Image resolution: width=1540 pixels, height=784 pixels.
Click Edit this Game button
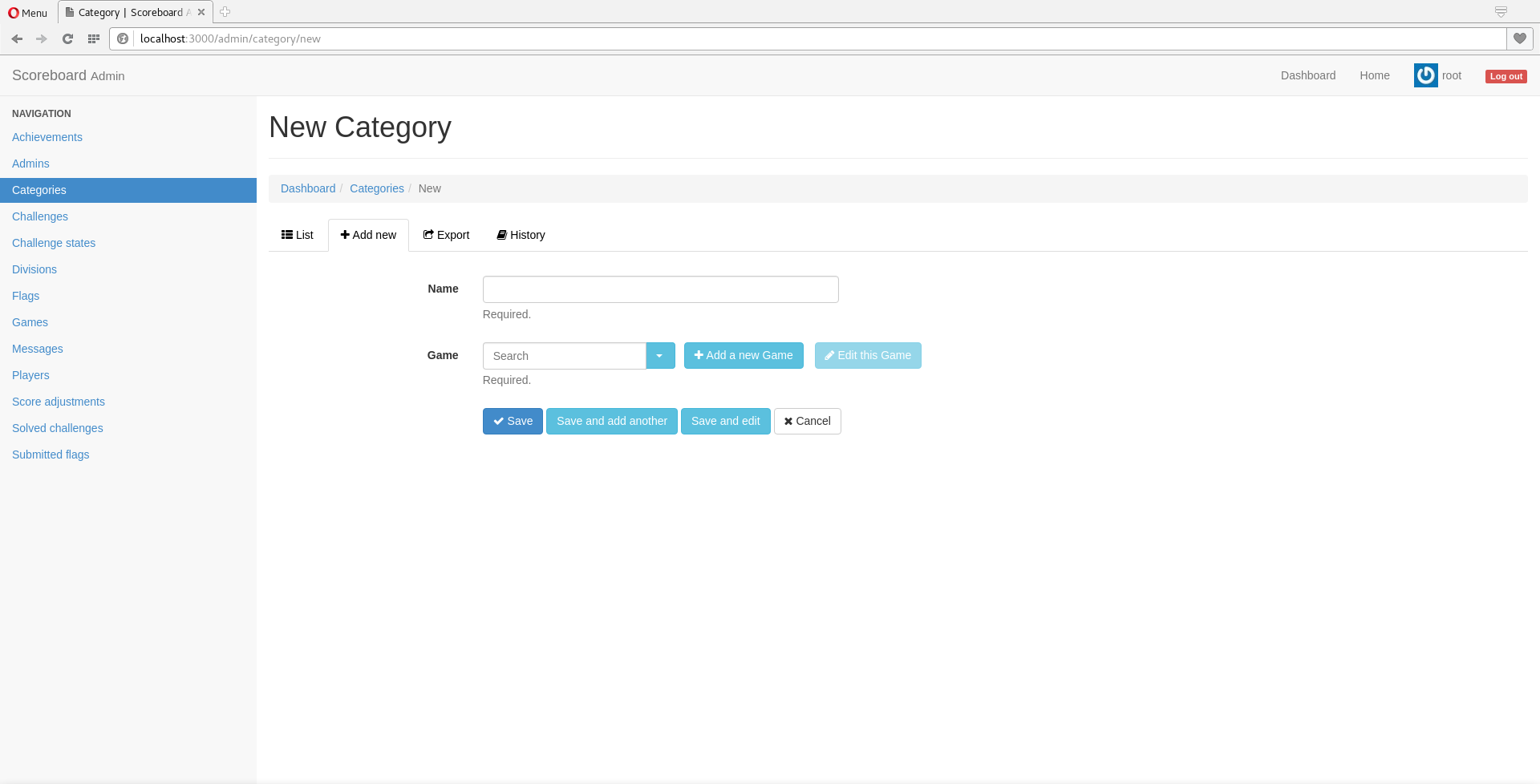click(868, 355)
